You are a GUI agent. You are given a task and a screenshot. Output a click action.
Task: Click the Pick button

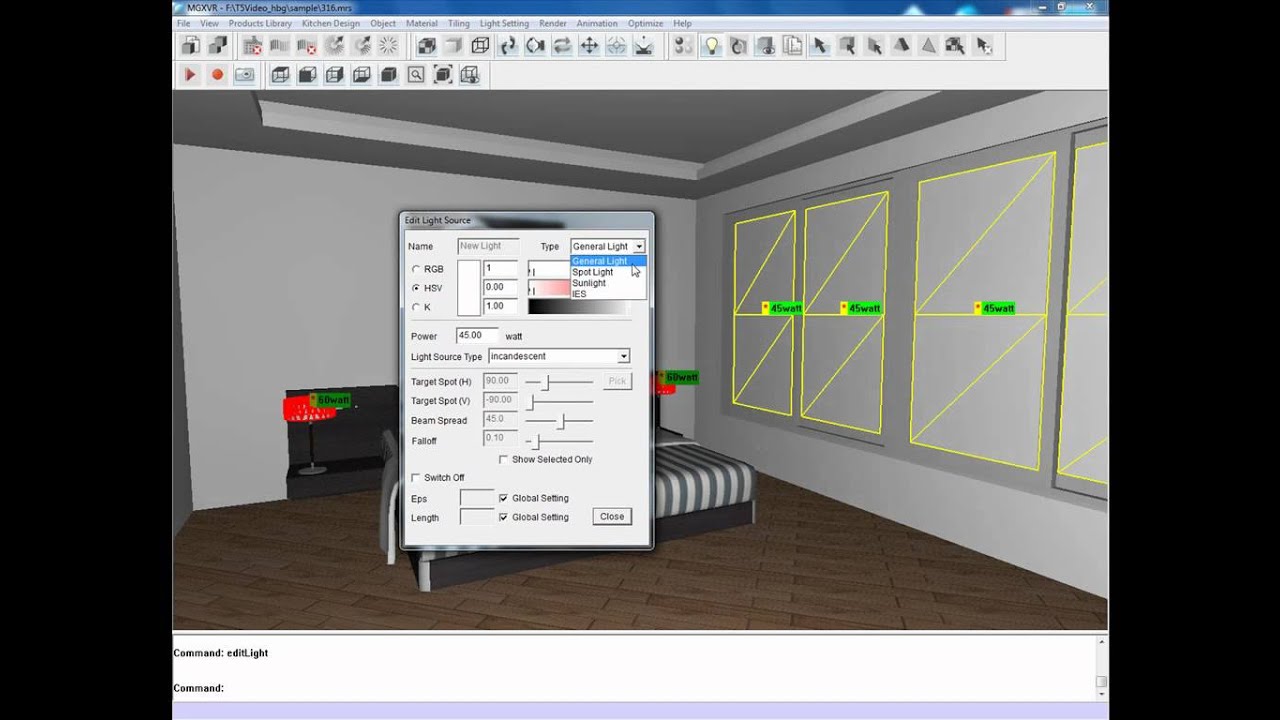click(x=617, y=381)
